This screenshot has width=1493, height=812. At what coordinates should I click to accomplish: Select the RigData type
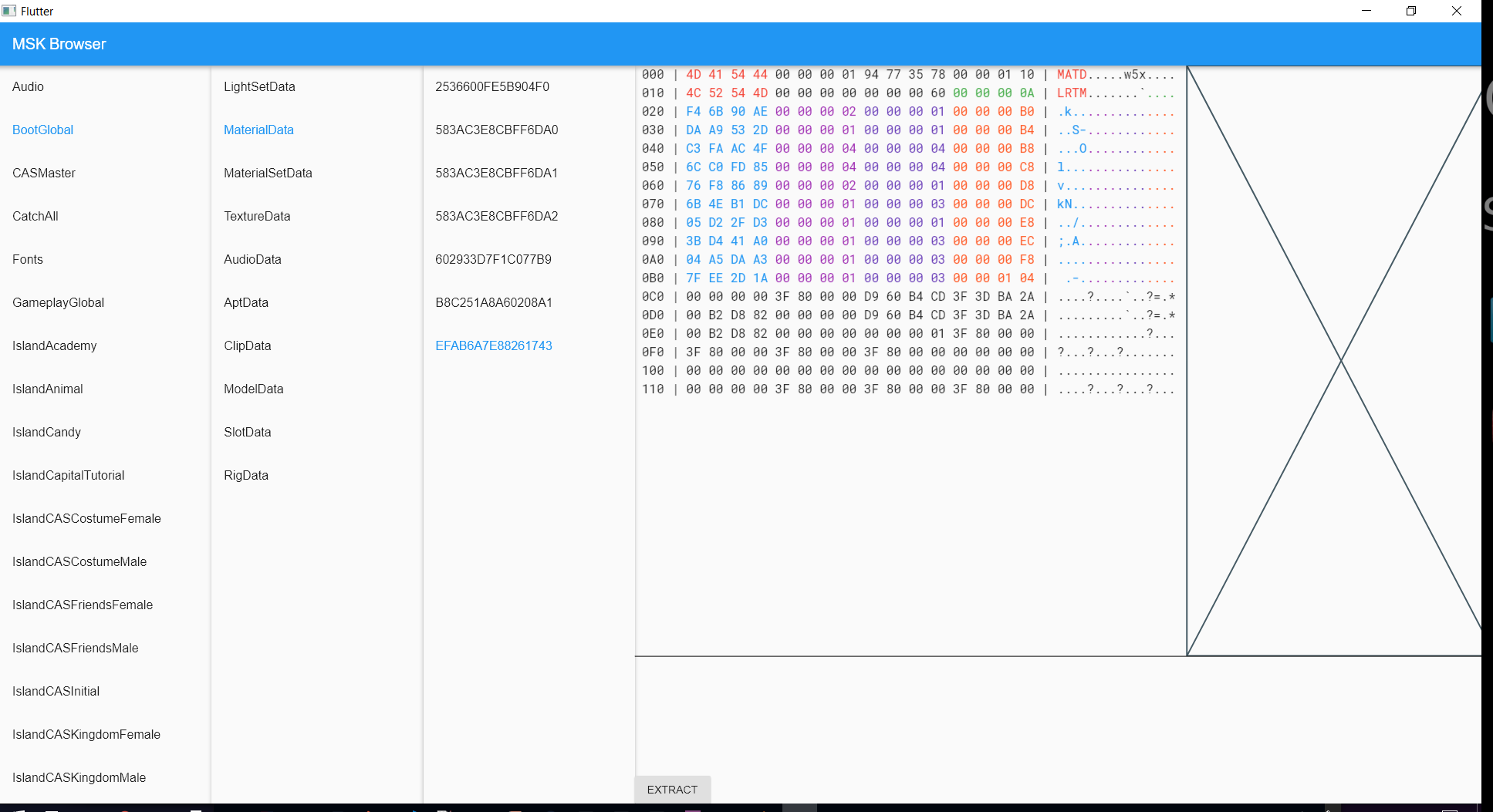[x=246, y=475]
